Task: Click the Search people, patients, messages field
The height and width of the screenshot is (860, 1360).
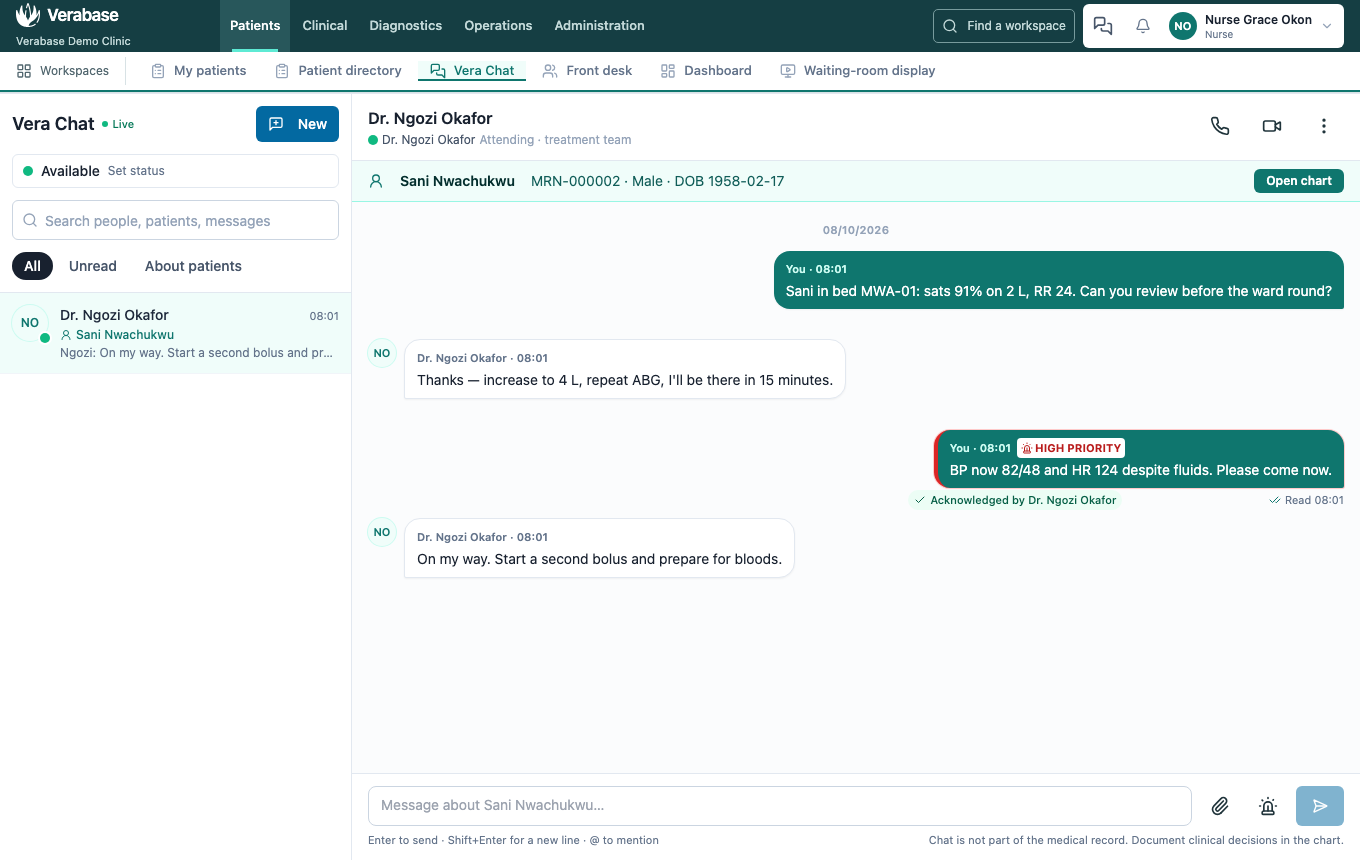Action: coord(175,220)
